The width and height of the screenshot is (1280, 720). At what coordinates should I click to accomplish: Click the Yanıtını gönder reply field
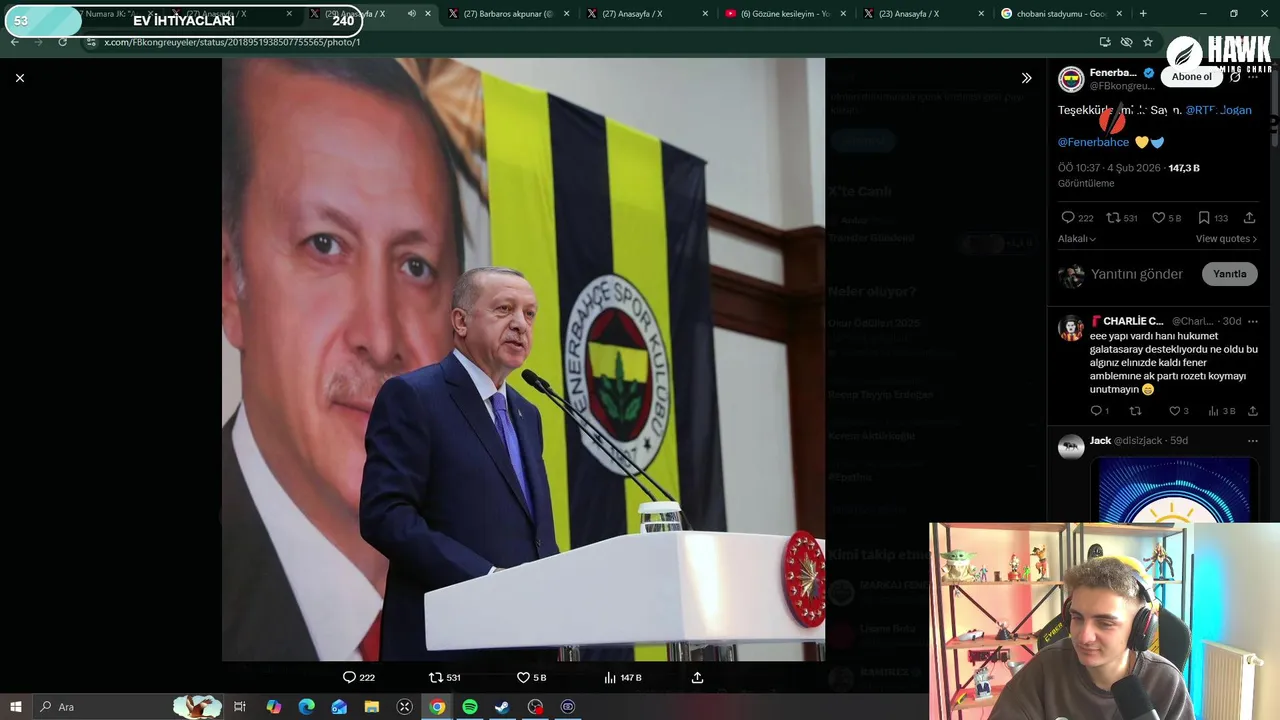[x=1137, y=274]
